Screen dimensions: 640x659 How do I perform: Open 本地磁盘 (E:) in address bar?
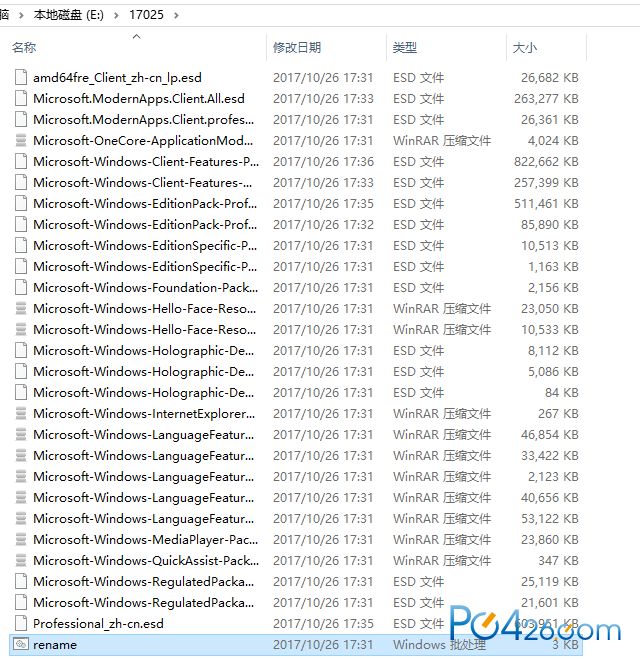click(68, 15)
